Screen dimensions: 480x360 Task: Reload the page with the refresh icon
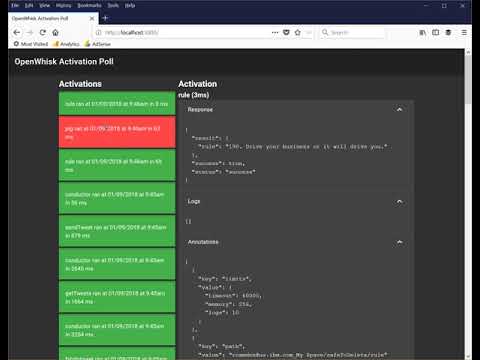coord(43,32)
